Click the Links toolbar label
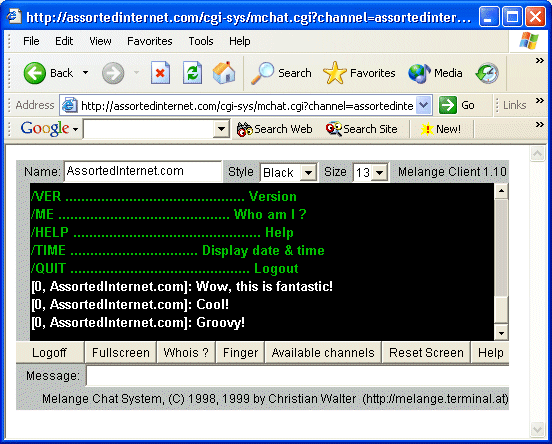Viewport: 552px width, 444px height. click(514, 105)
